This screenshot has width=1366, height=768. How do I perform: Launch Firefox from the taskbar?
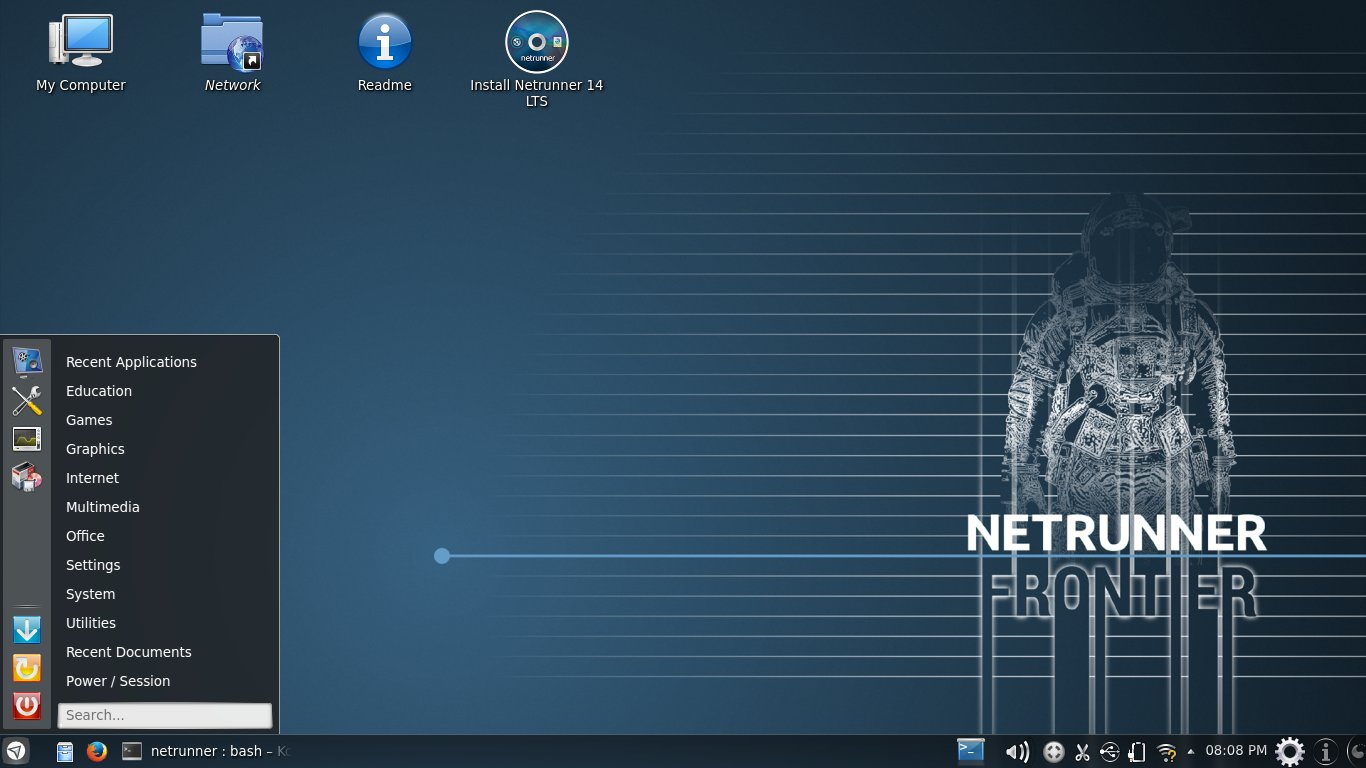[x=97, y=751]
